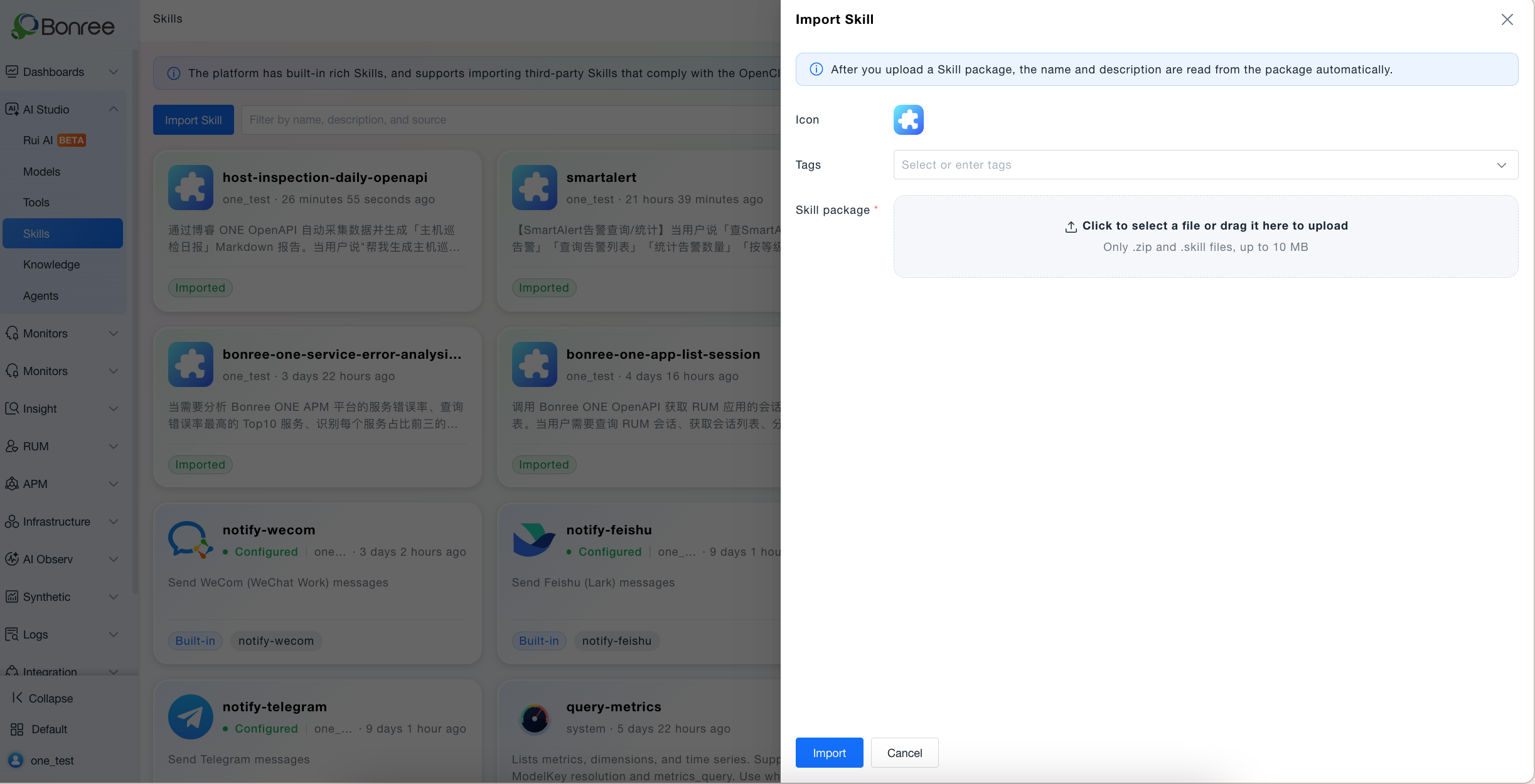Expand the Infrastructure menu chevron

(x=114, y=521)
